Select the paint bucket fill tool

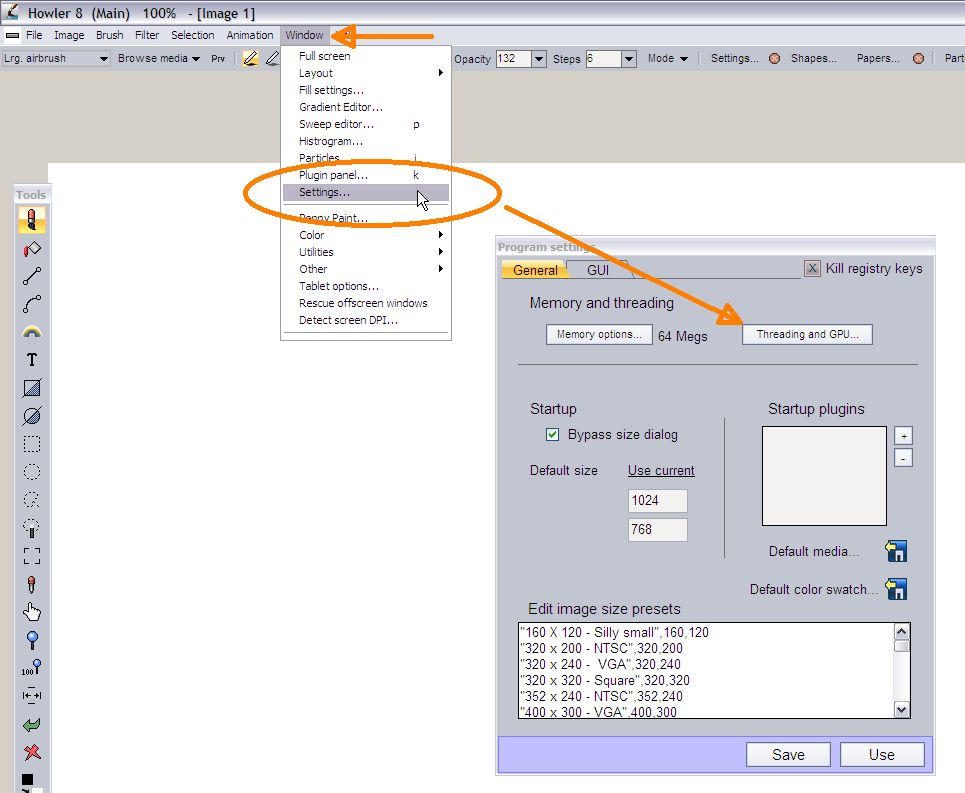pos(32,248)
